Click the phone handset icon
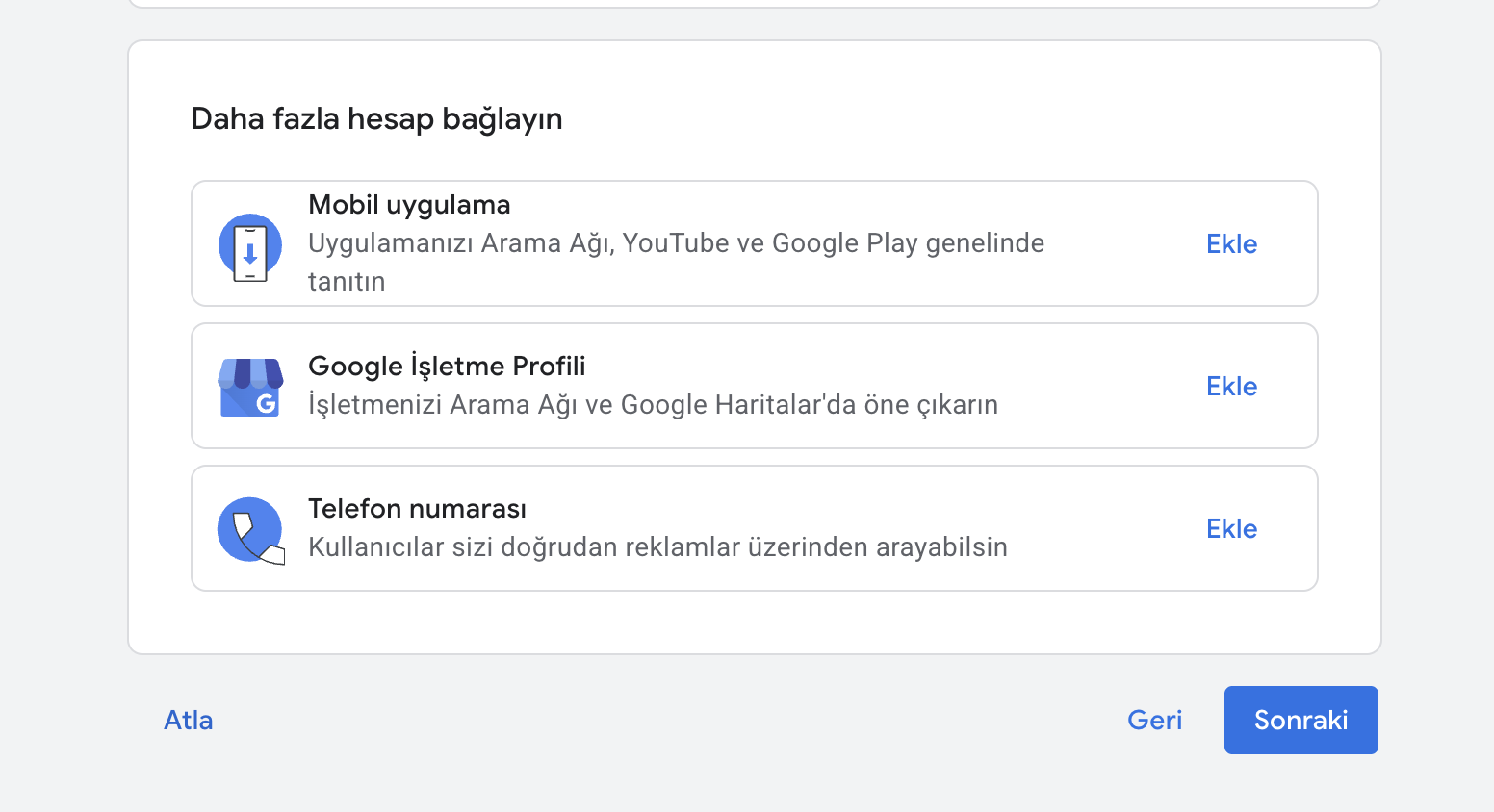Viewport: 1494px width, 812px height. (250, 530)
